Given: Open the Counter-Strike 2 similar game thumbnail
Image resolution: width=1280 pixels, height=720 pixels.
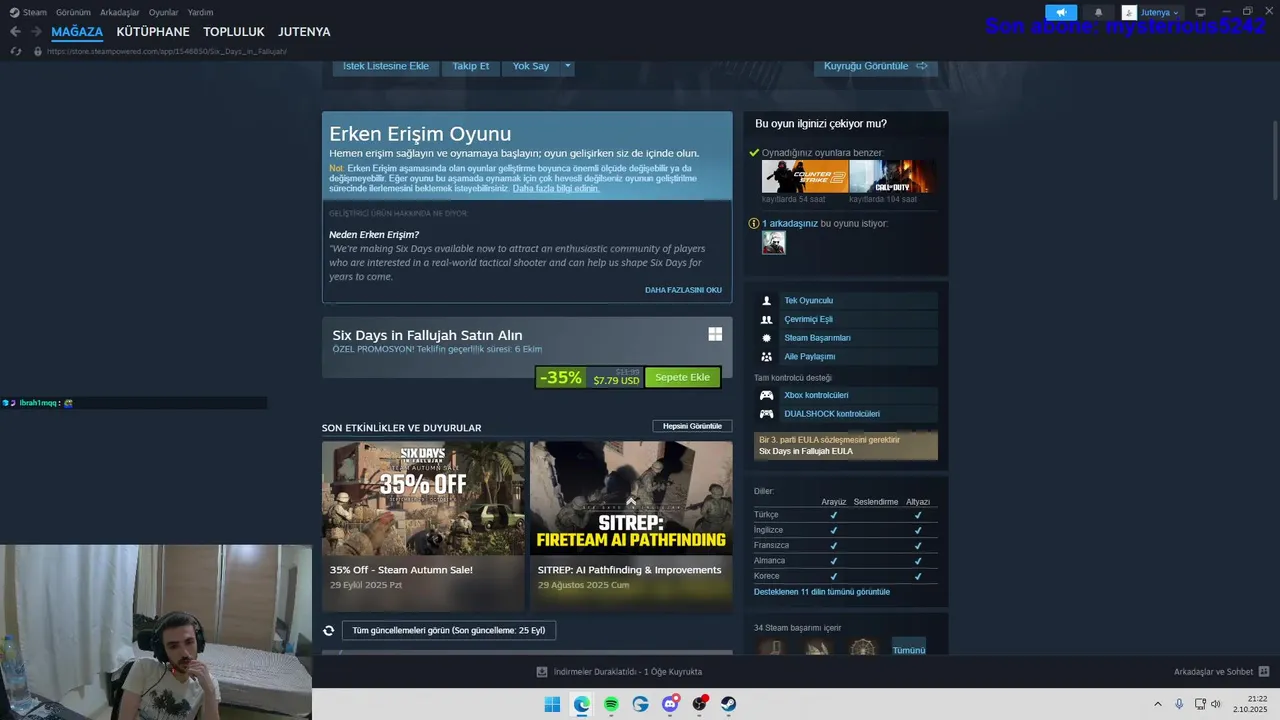Looking at the screenshot, I should click(x=804, y=176).
